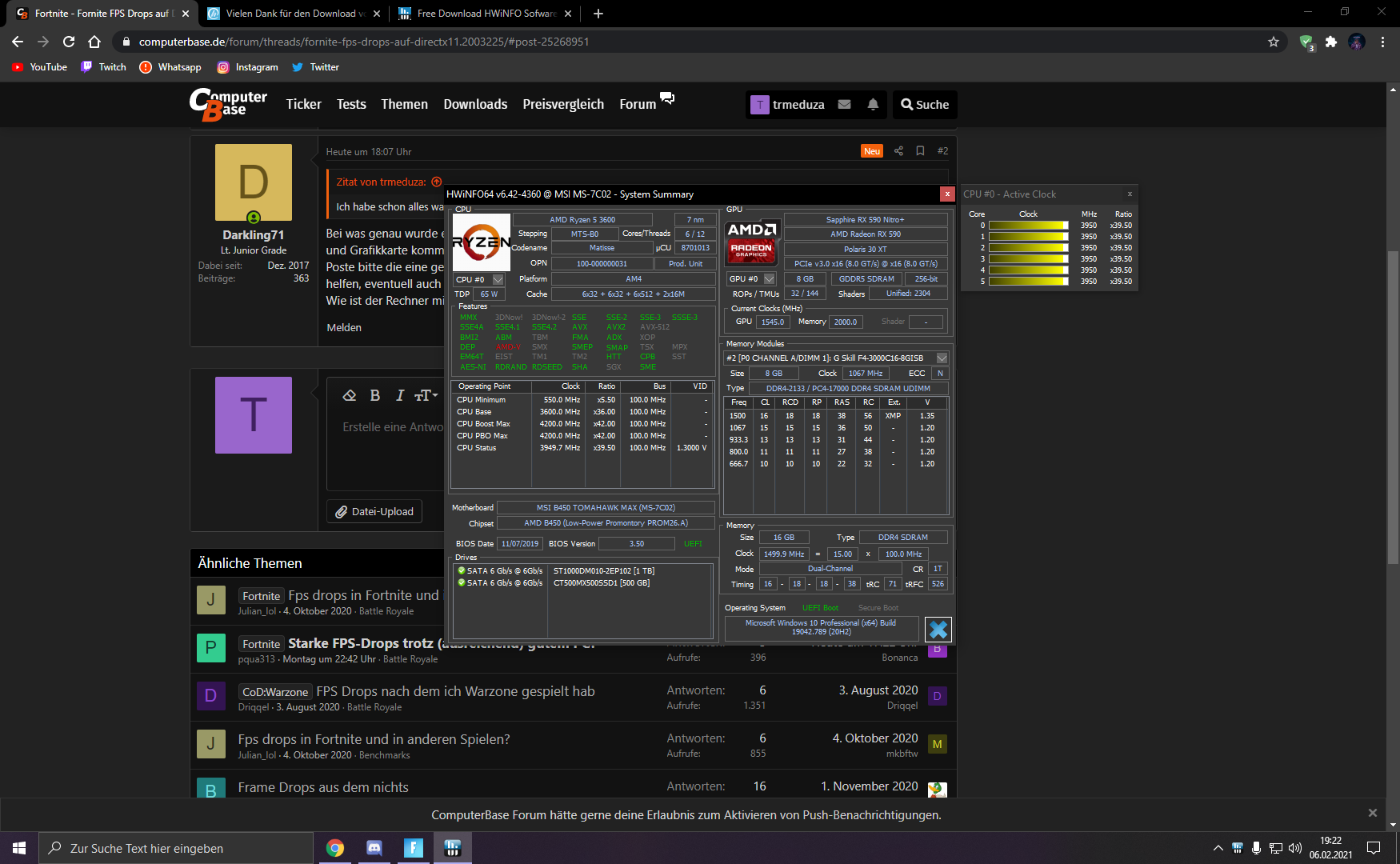Click the Windows taskbar search box
Viewport: 1400px width, 864px height.
pos(176,848)
